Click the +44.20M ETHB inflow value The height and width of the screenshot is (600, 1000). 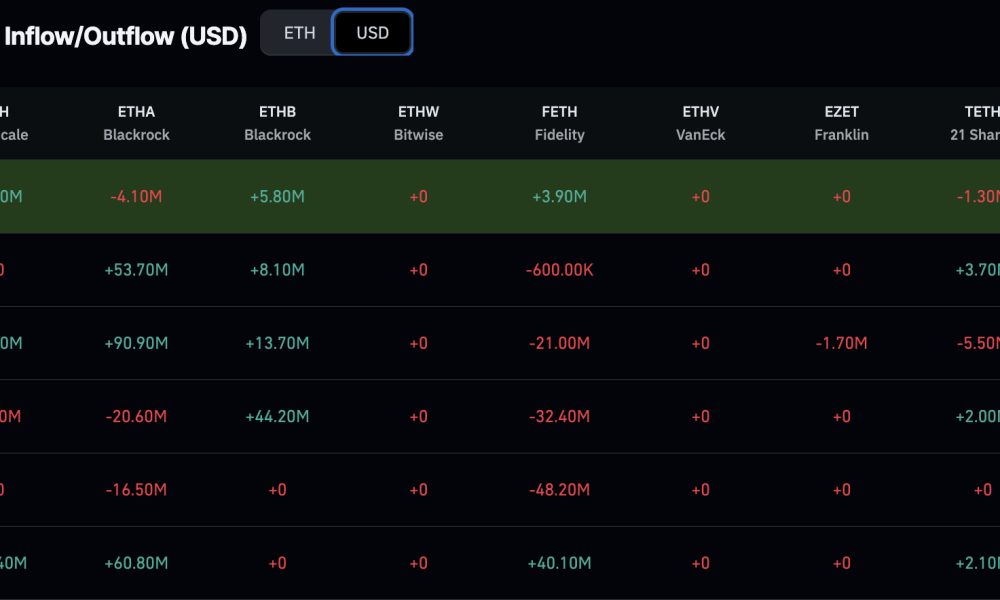277,417
